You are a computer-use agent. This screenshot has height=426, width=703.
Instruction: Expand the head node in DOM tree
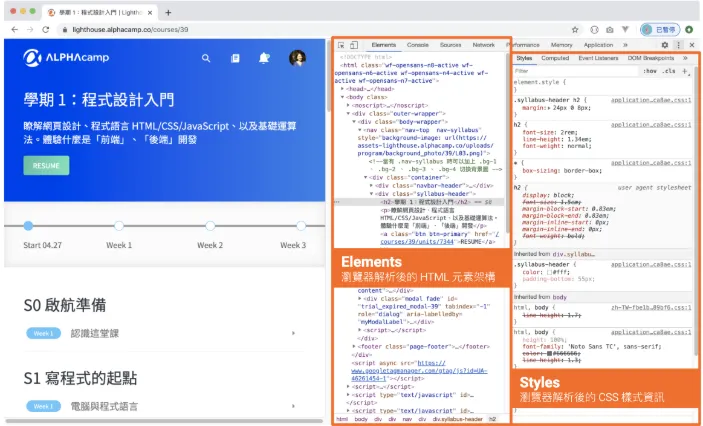342,89
